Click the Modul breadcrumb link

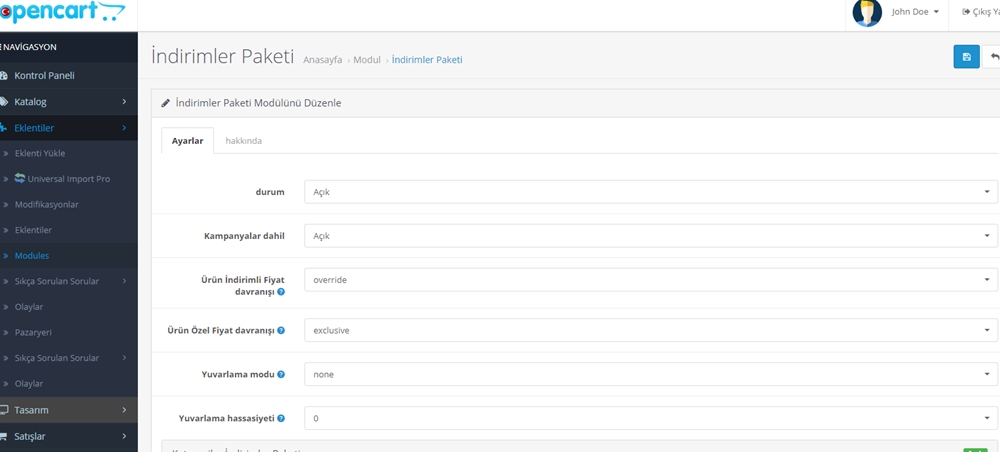(367, 60)
